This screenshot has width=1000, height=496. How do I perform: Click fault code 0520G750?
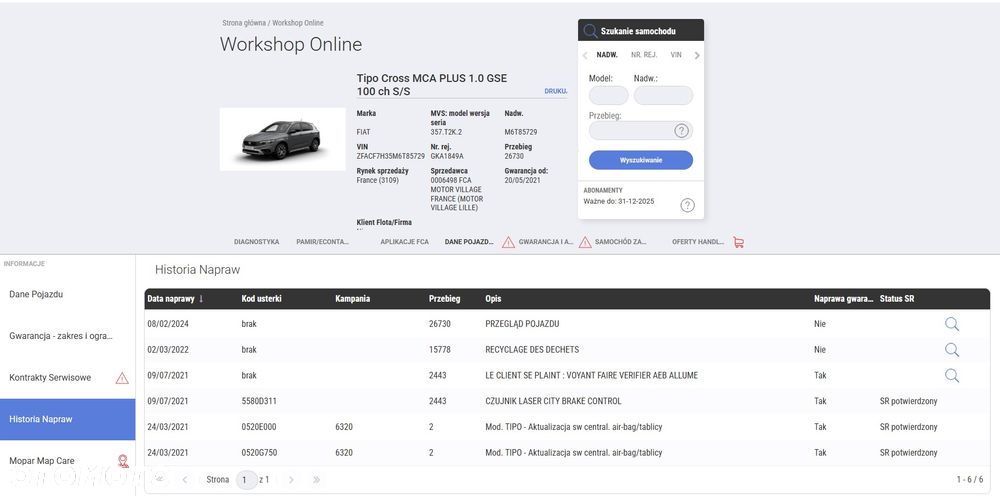pos(259,453)
